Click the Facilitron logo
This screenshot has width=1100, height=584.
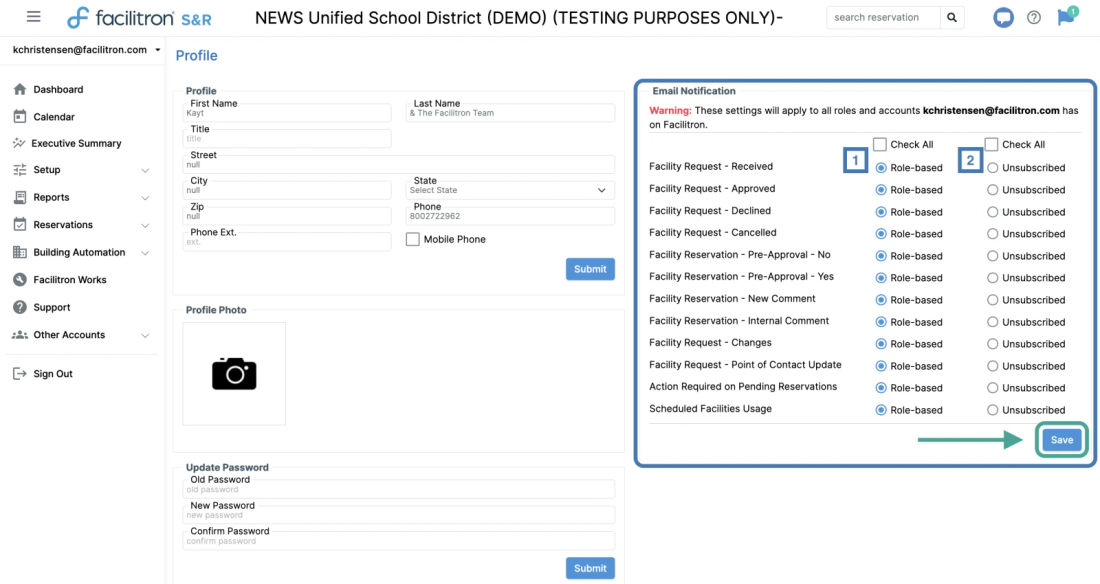(x=139, y=18)
